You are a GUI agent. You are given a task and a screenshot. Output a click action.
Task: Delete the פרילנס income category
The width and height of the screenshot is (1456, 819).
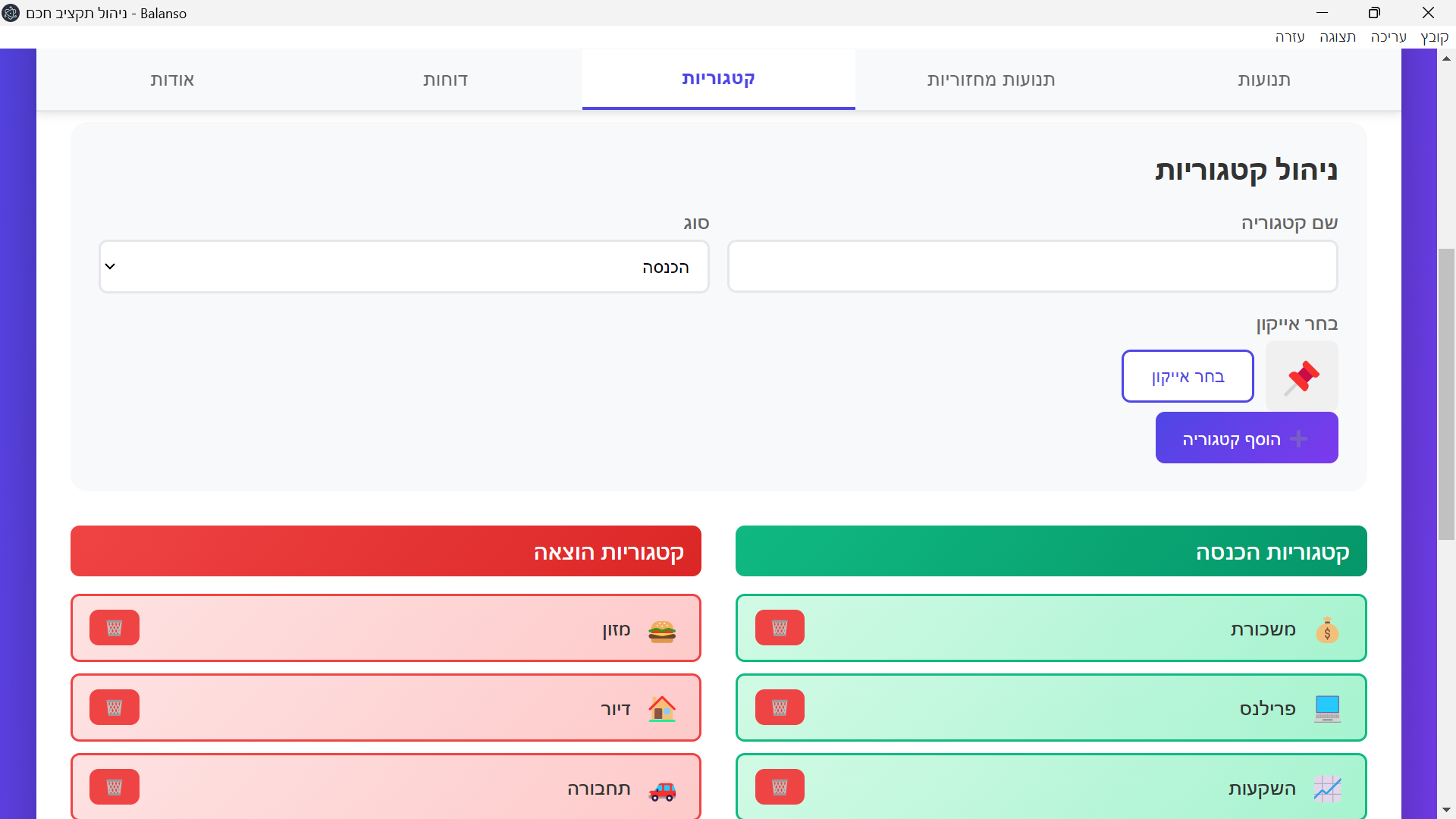[780, 708]
